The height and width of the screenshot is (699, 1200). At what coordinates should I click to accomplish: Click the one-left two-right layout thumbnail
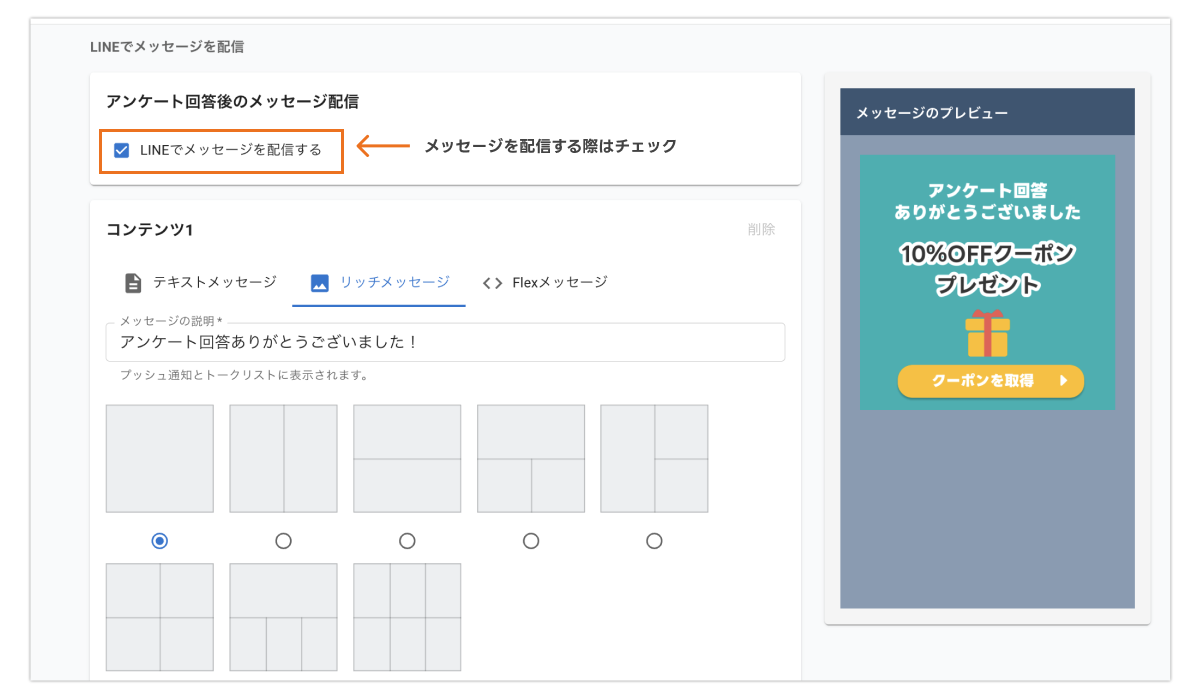[654, 459]
